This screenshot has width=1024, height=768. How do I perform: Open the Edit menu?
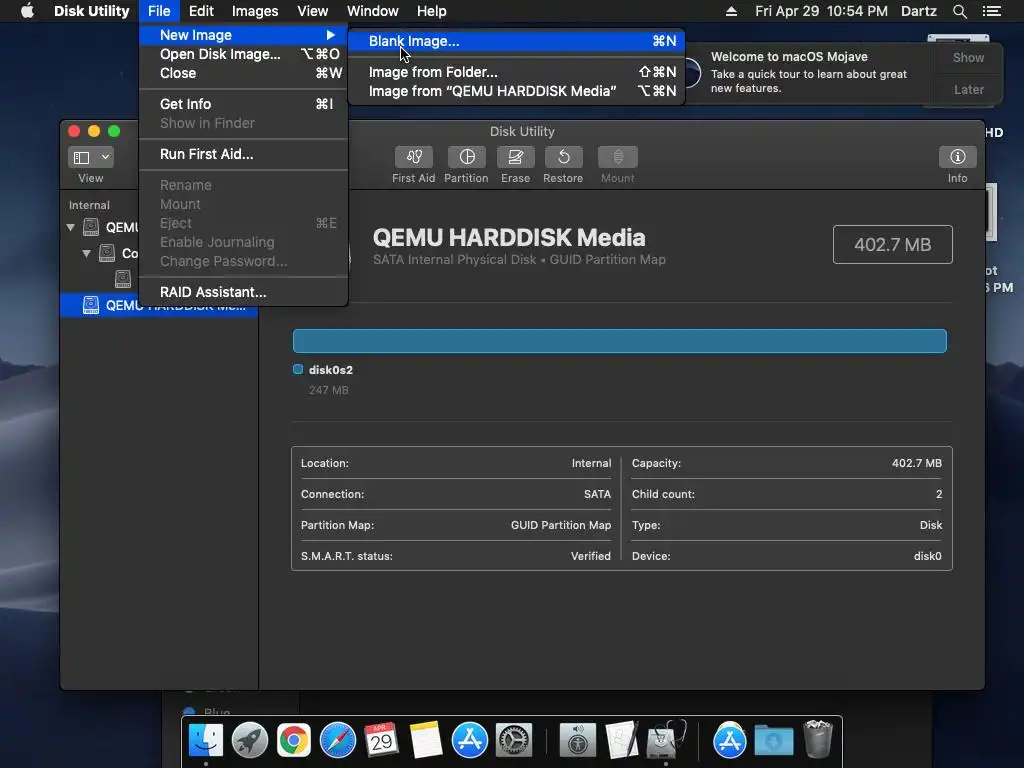pos(201,11)
